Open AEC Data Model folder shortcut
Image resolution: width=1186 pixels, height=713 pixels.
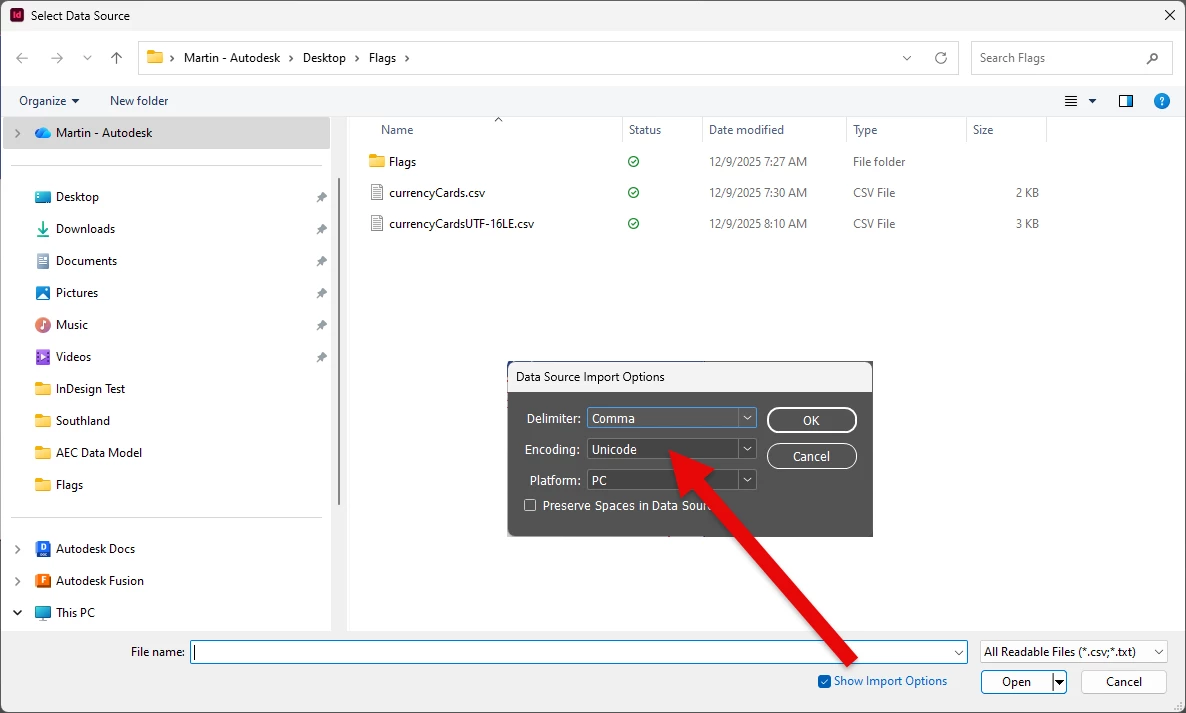[98, 453]
